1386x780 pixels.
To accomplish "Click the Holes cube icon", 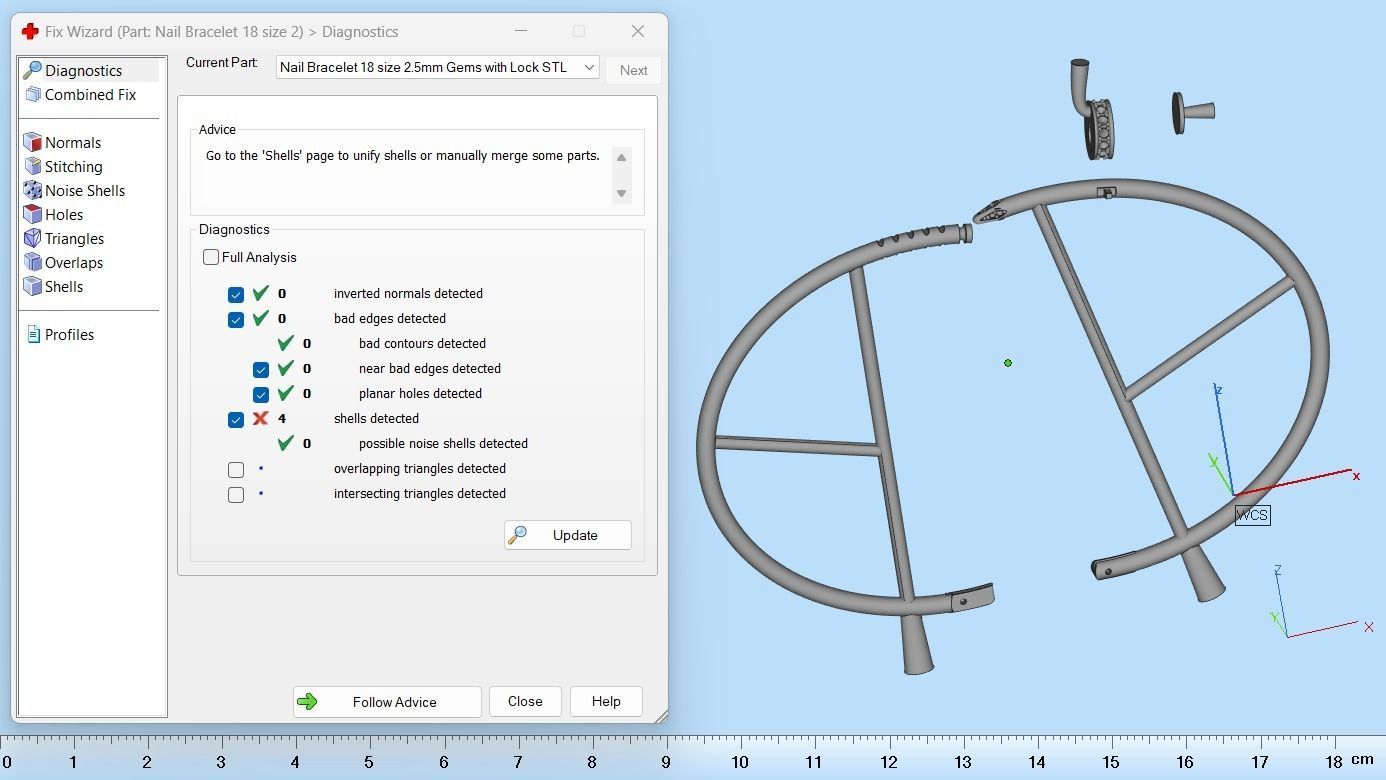I will 32,214.
